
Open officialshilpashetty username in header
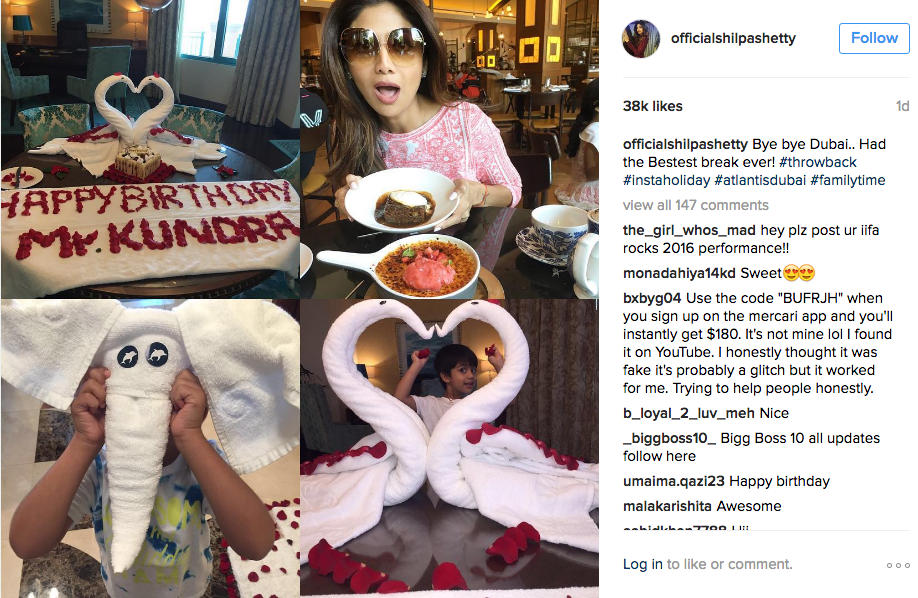click(733, 38)
